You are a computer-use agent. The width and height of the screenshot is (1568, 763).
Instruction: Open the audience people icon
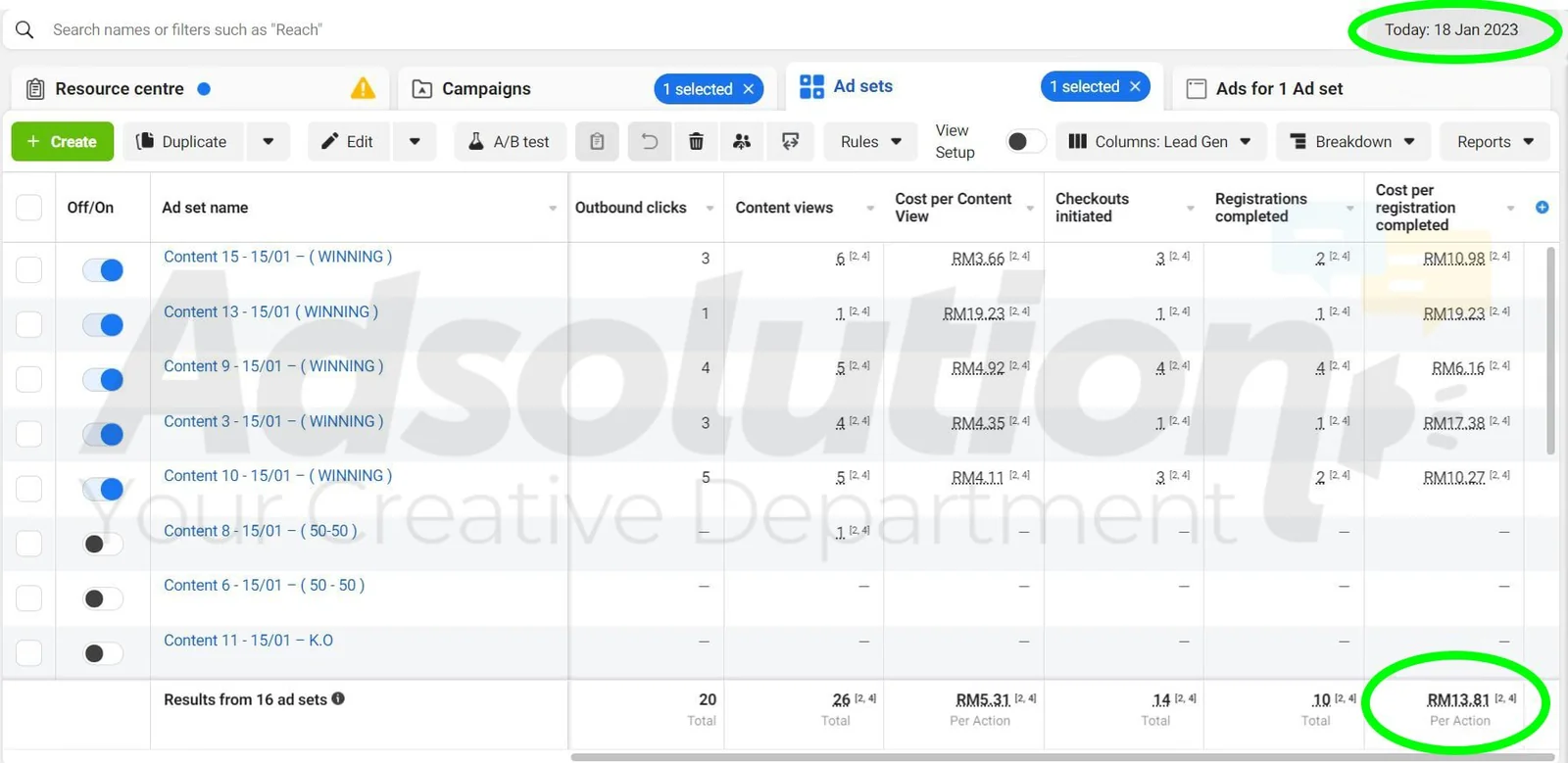(x=742, y=142)
